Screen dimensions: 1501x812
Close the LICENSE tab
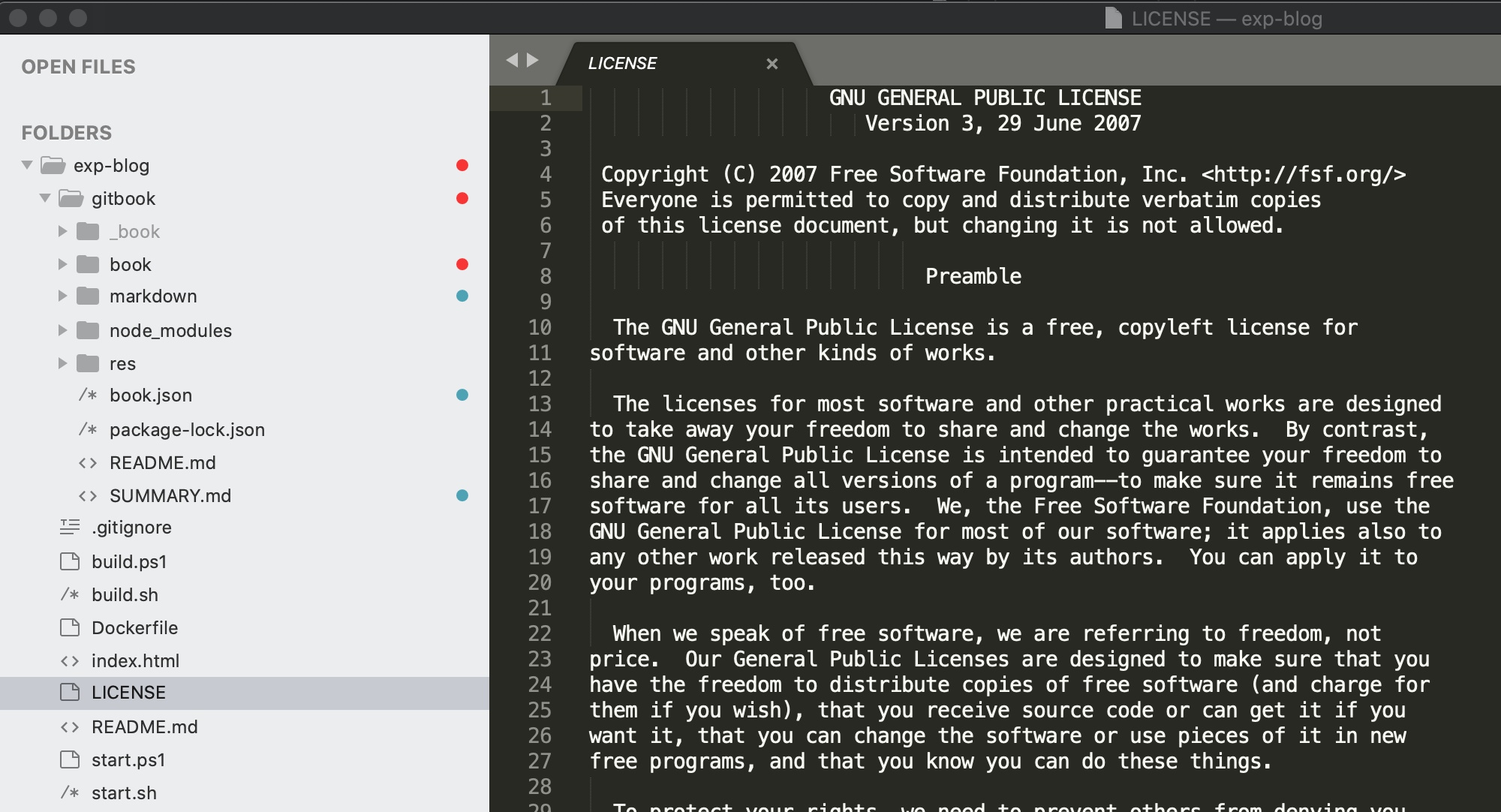click(x=772, y=64)
